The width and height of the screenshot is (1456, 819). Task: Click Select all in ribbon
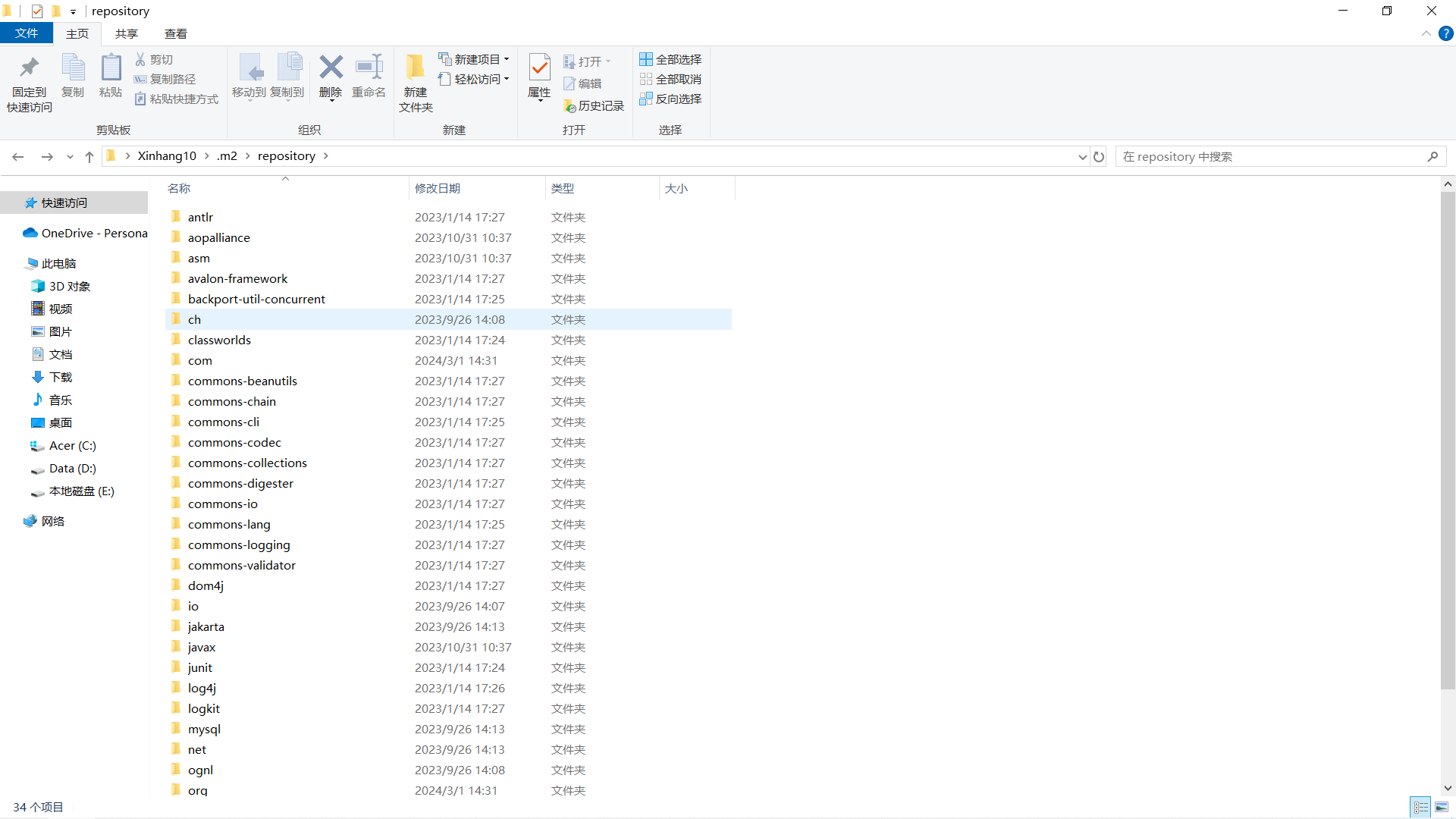670,59
